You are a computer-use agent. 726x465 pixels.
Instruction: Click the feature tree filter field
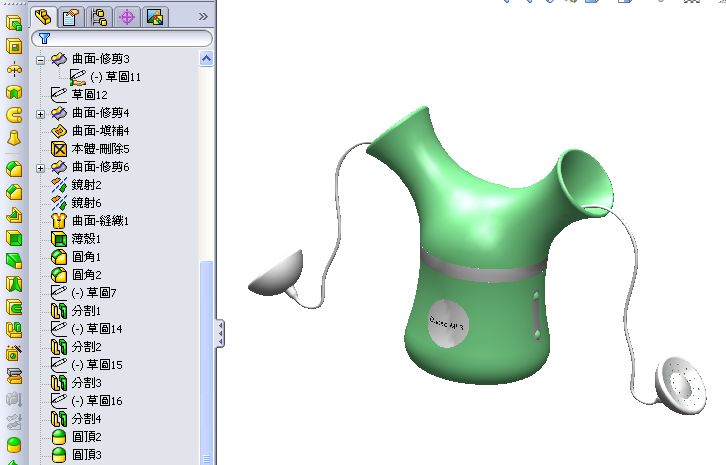point(122,38)
